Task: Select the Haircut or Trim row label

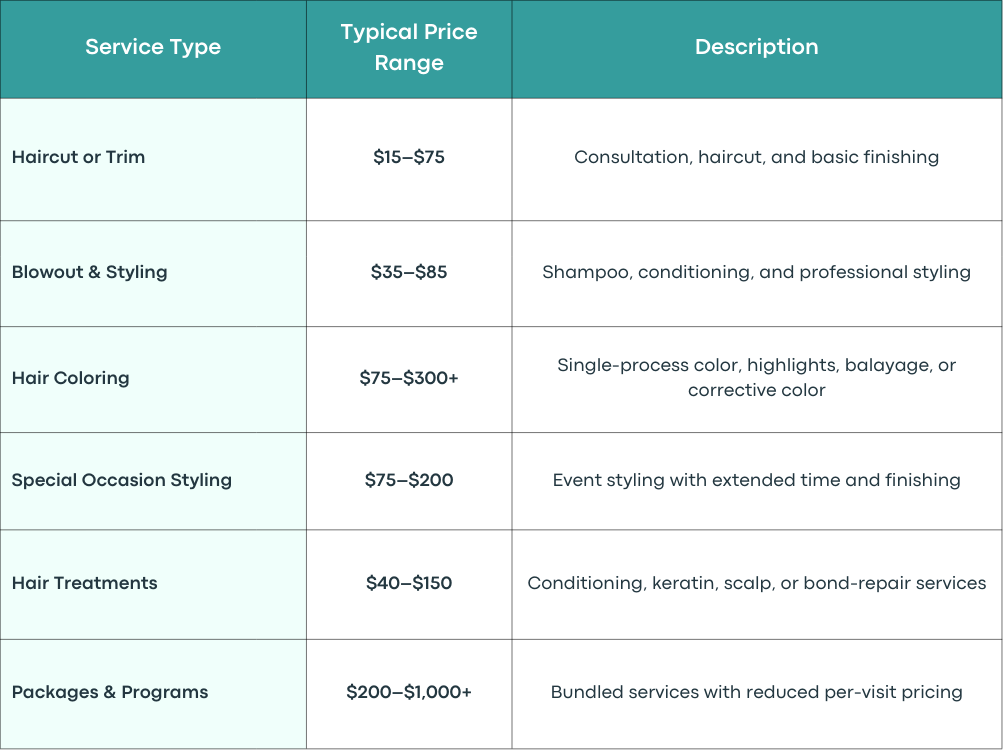Action: (x=78, y=157)
